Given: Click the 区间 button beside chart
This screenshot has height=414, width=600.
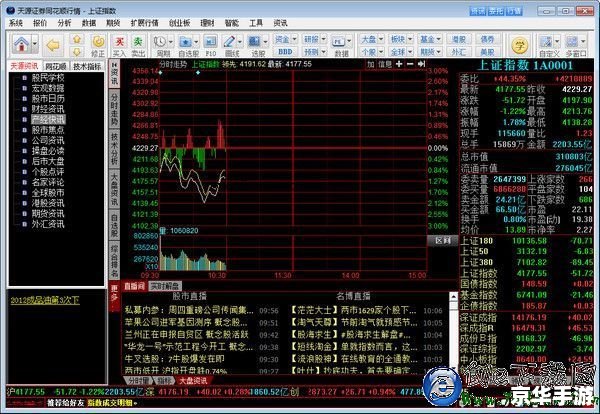Looking at the screenshot, I should 442,240.
